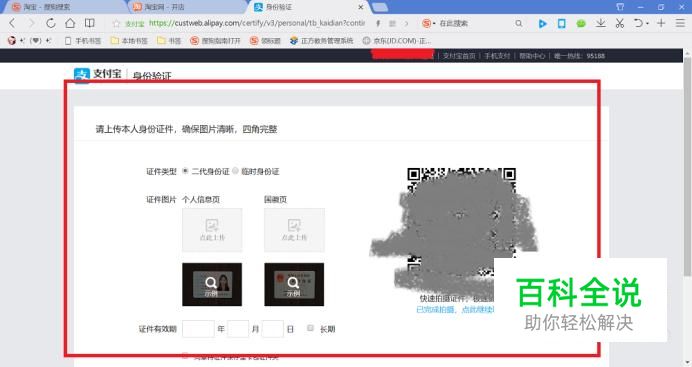Upload image for 国徽页
This screenshot has width=692, height=367.
click(x=294, y=230)
